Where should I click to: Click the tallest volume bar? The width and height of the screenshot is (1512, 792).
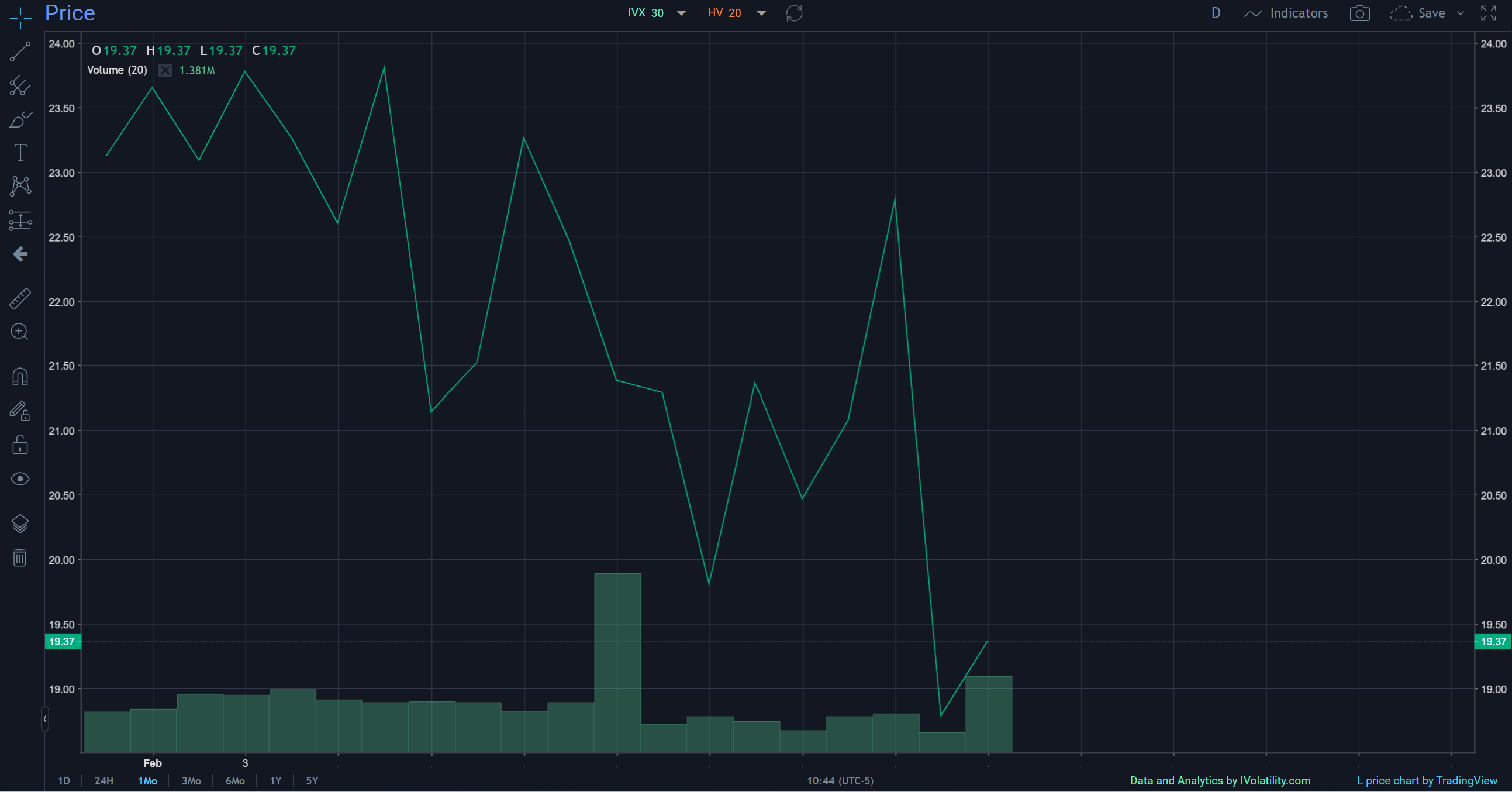(617, 662)
